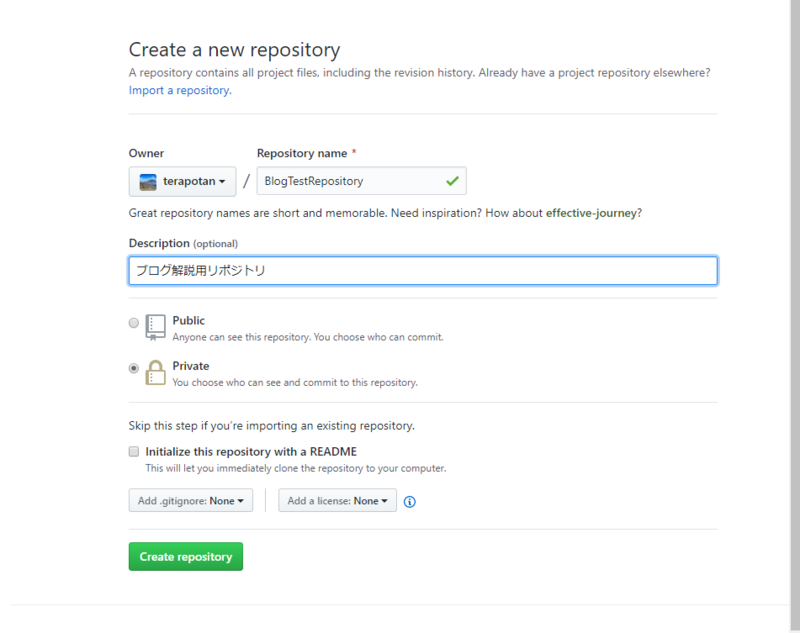Click the Initialize README label text
Image resolution: width=800 pixels, height=633 pixels.
[x=251, y=451]
